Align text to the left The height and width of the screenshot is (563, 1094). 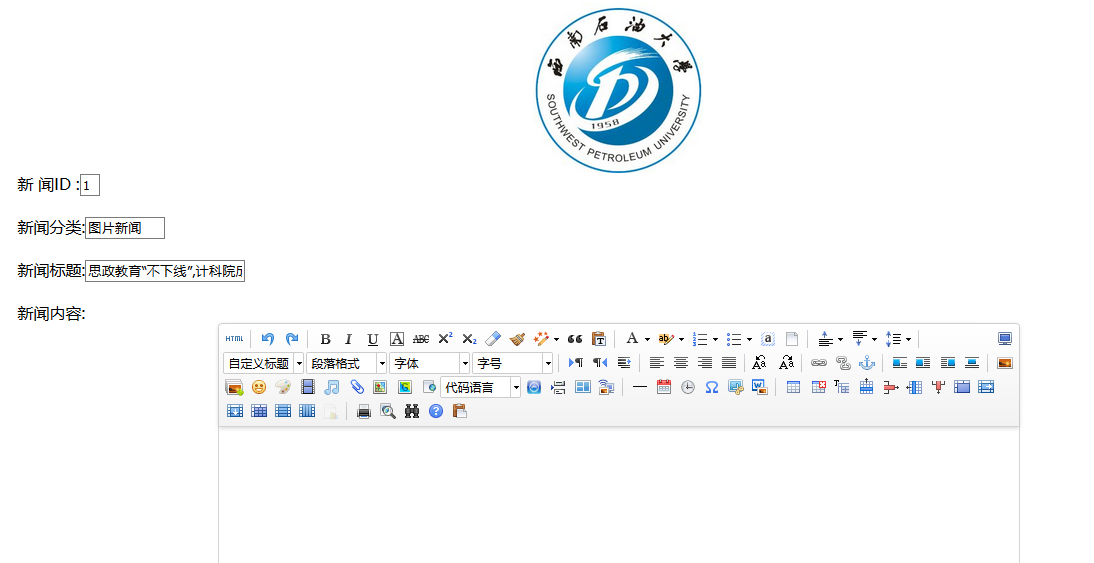coord(657,363)
